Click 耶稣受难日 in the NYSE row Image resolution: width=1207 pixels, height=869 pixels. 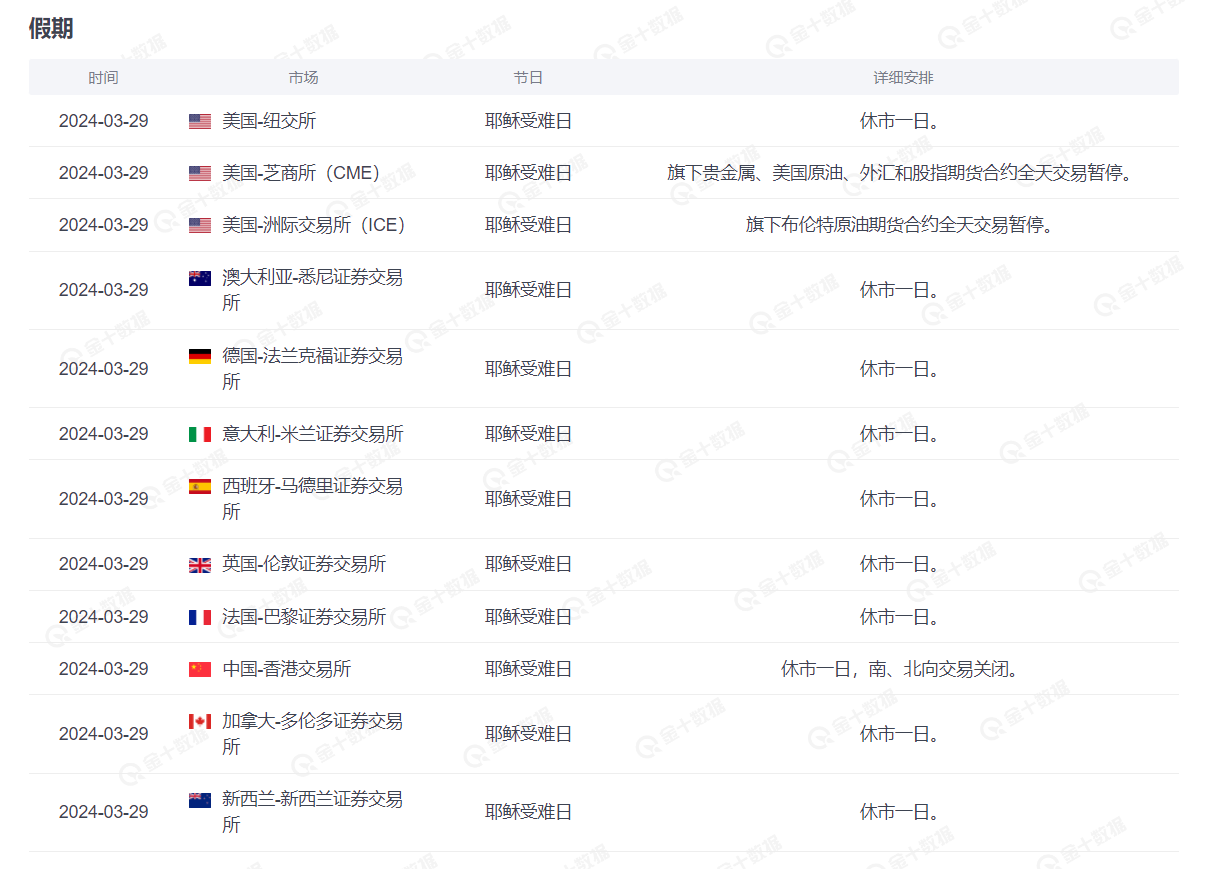(x=529, y=121)
